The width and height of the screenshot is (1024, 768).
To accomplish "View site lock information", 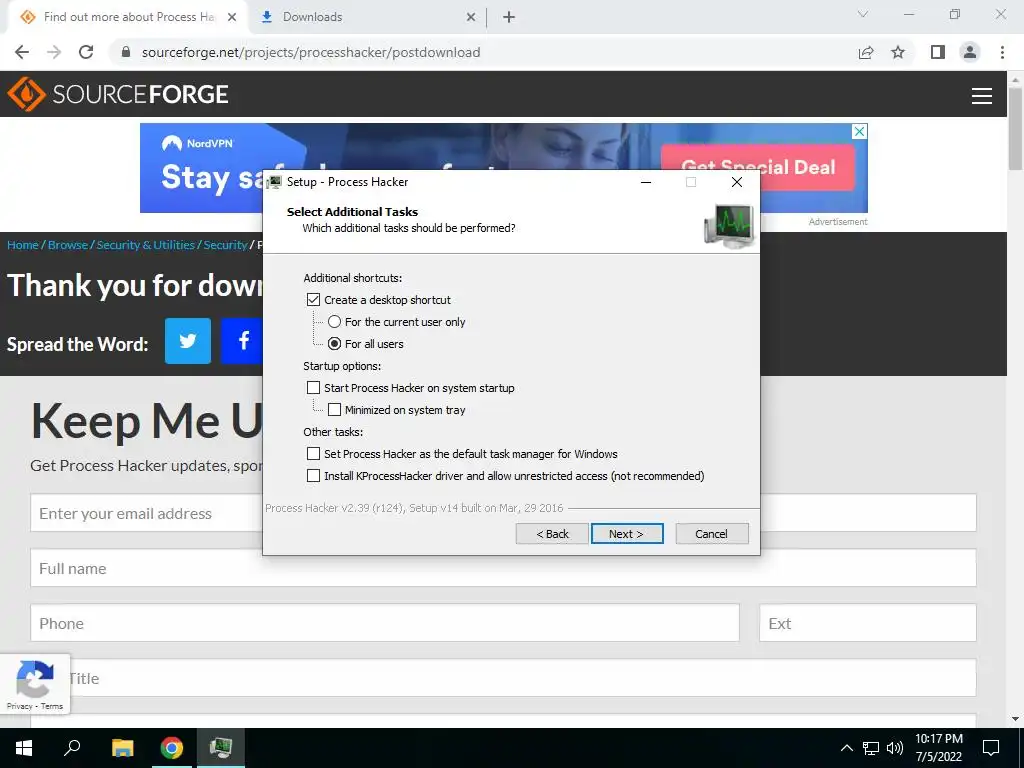I will (x=126, y=52).
